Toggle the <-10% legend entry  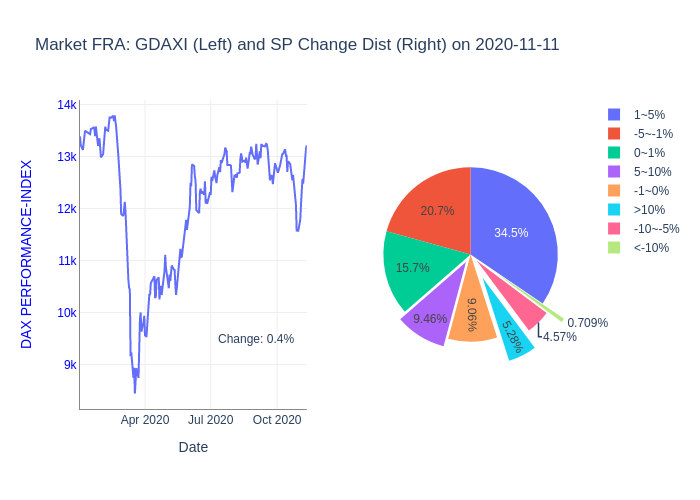pos(651,248)
